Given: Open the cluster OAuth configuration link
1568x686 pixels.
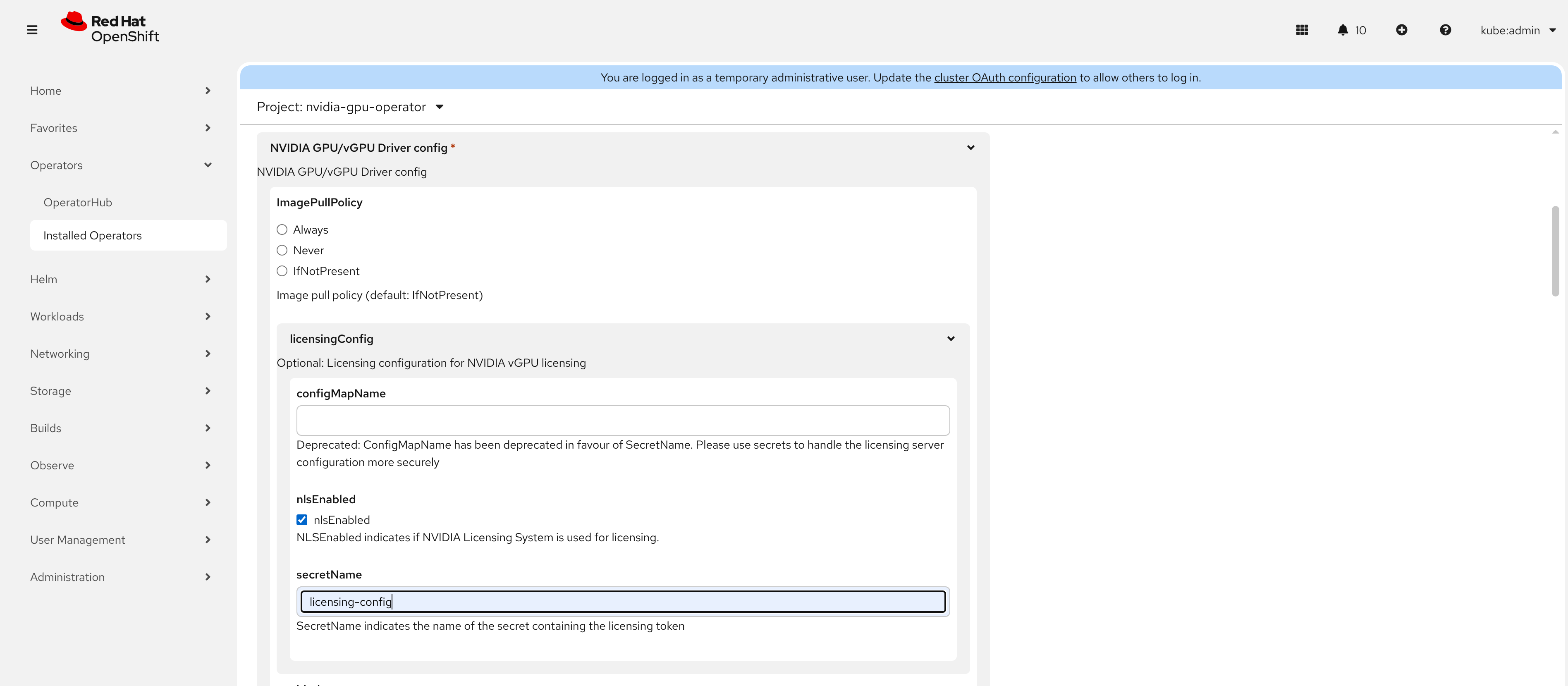Looking at the screenshot, I should pyautogui.click(x=1004, y=77).
